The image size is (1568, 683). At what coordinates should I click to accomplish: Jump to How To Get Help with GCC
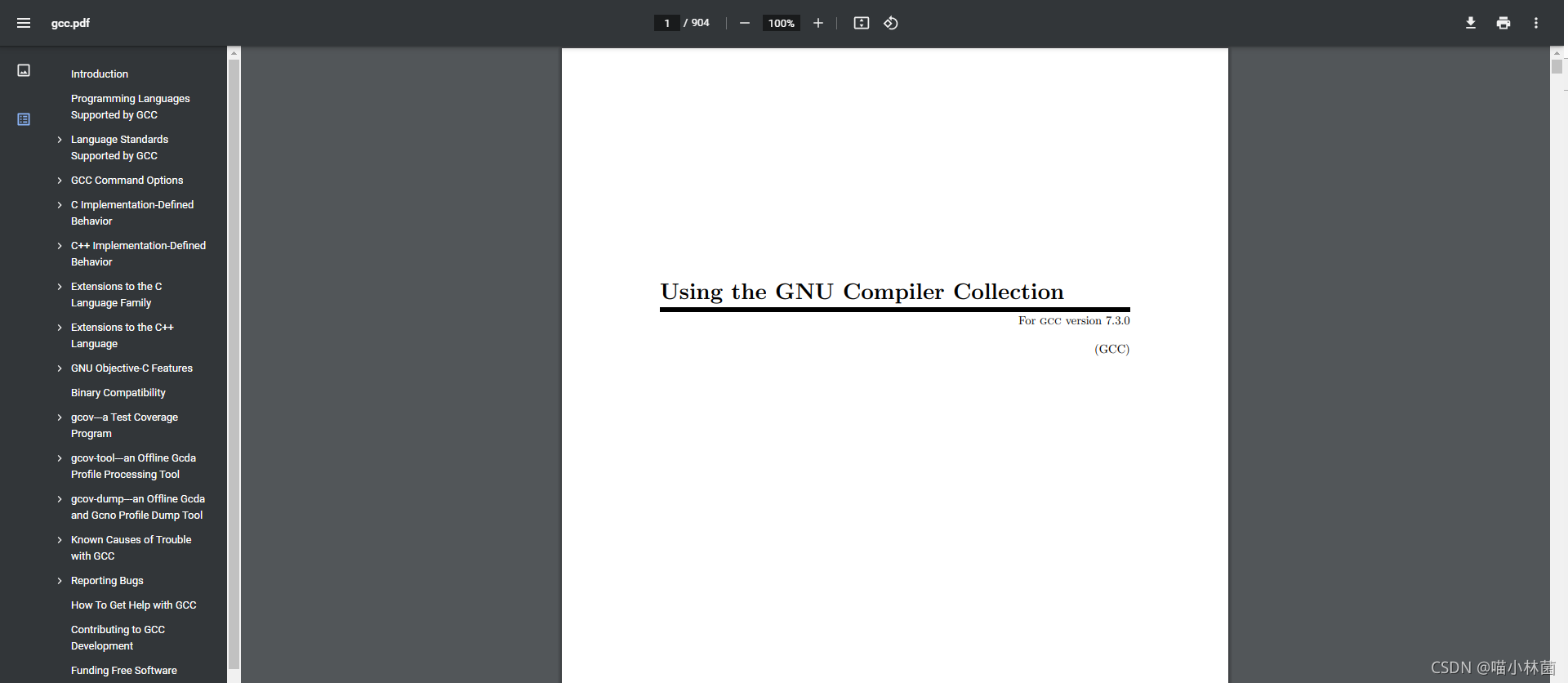134,605
